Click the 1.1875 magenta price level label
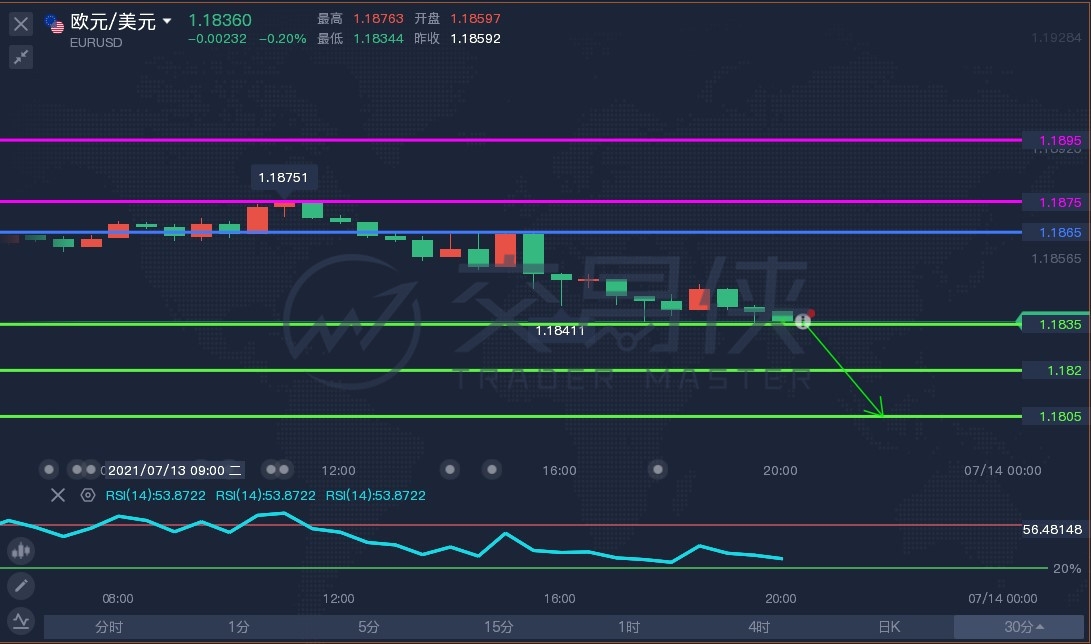The height and width of the screenshot is (644, 1091). pos(1060,202)
